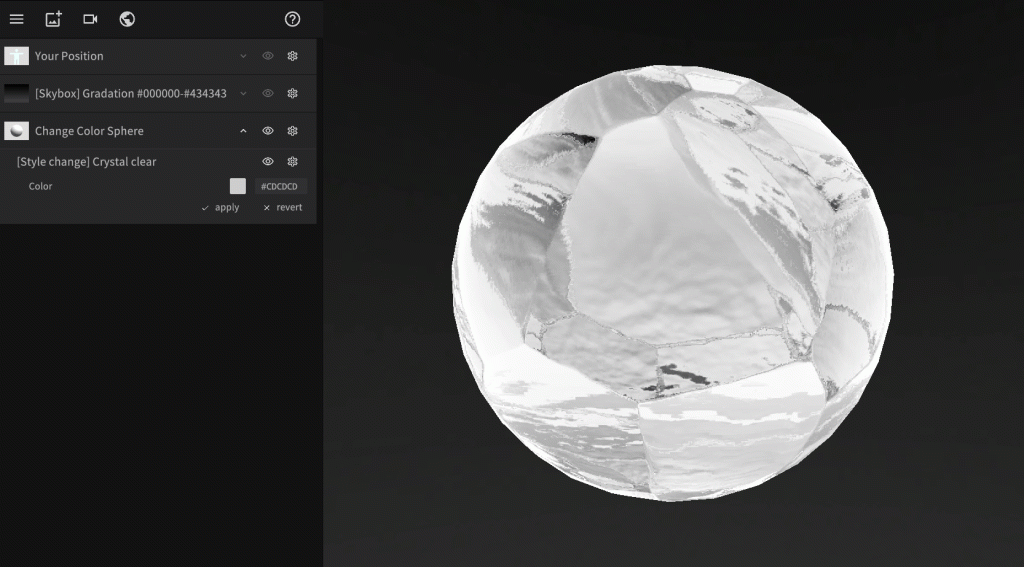The height and width of the screenshot is (567, 1024).
Task: Expand the Your Position section
Action: (x=243, y=56)
